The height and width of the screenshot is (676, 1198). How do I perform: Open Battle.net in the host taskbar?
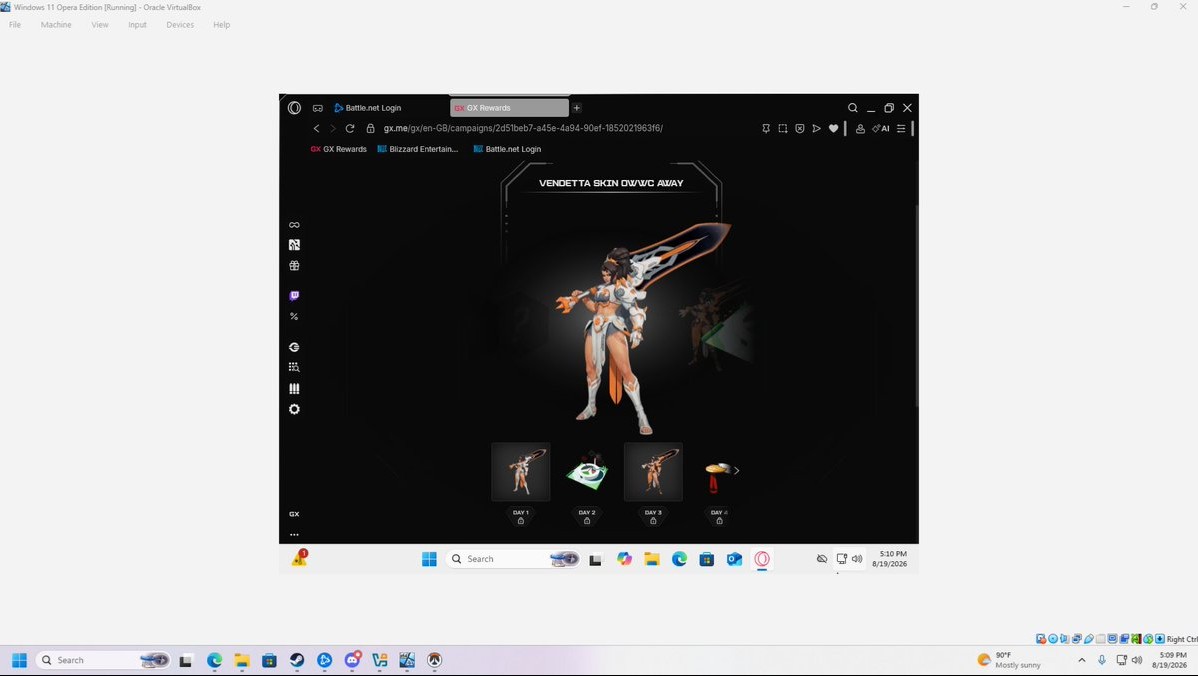(325, 660)
